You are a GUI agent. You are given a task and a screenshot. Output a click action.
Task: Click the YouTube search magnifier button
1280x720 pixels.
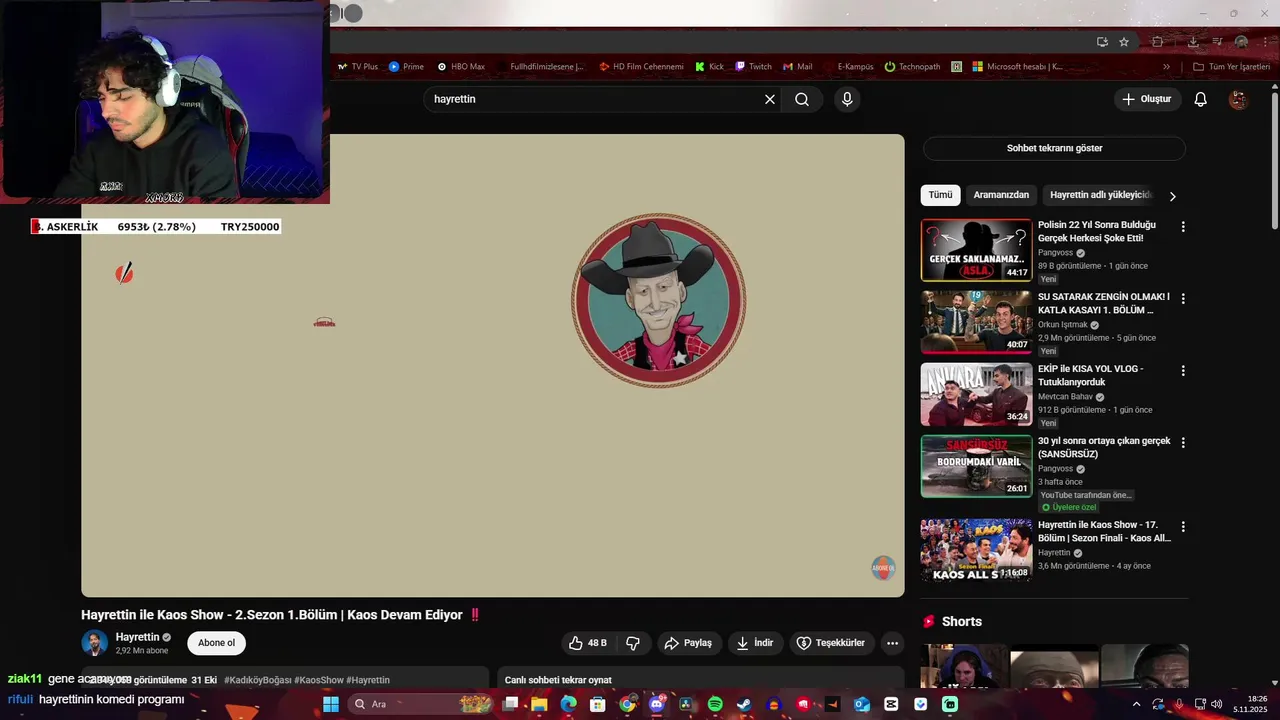(x=802, y=100)
